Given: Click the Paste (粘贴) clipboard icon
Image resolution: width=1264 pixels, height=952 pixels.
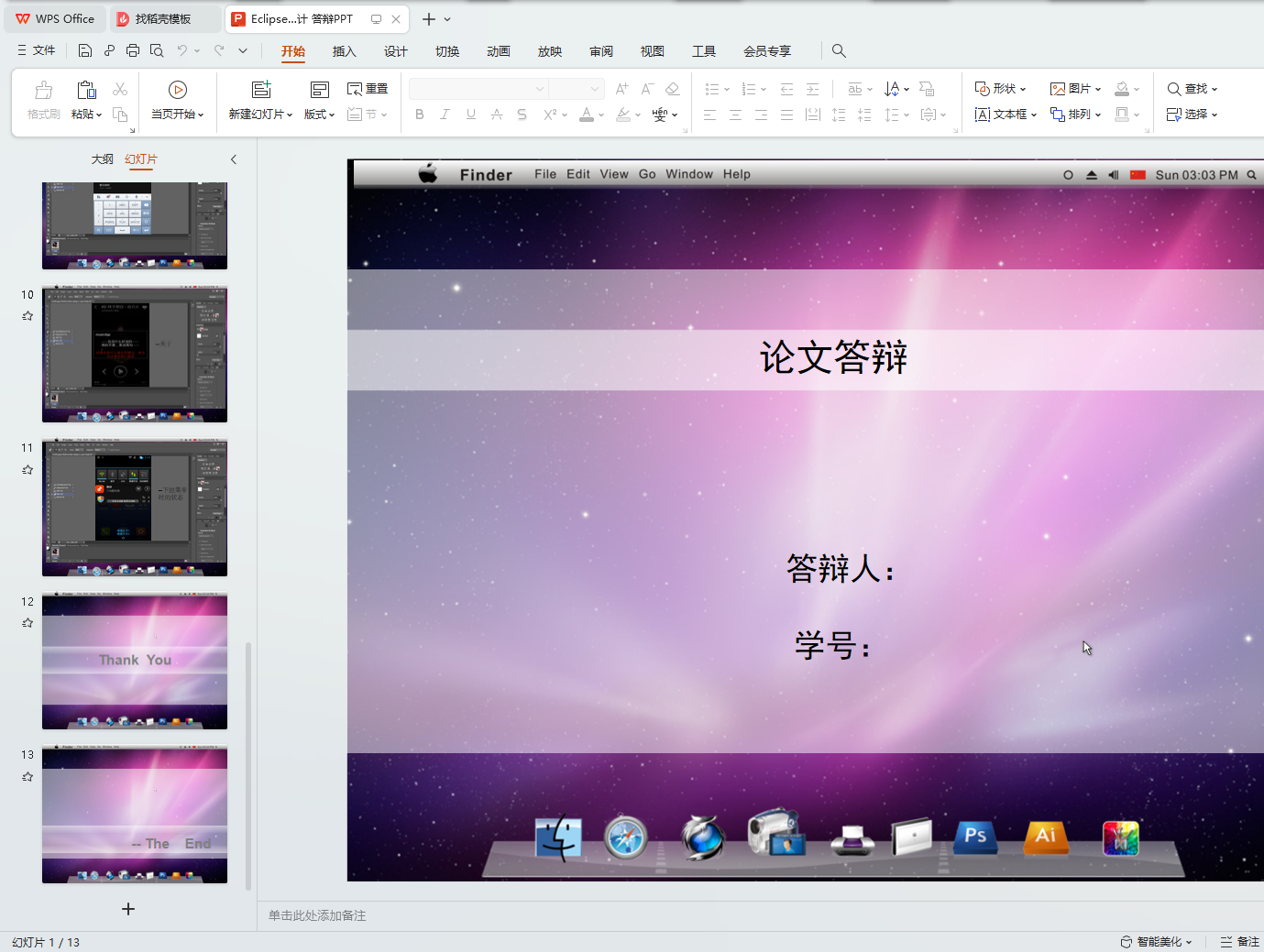Looking at the screenshot, I should pos(86,90).
